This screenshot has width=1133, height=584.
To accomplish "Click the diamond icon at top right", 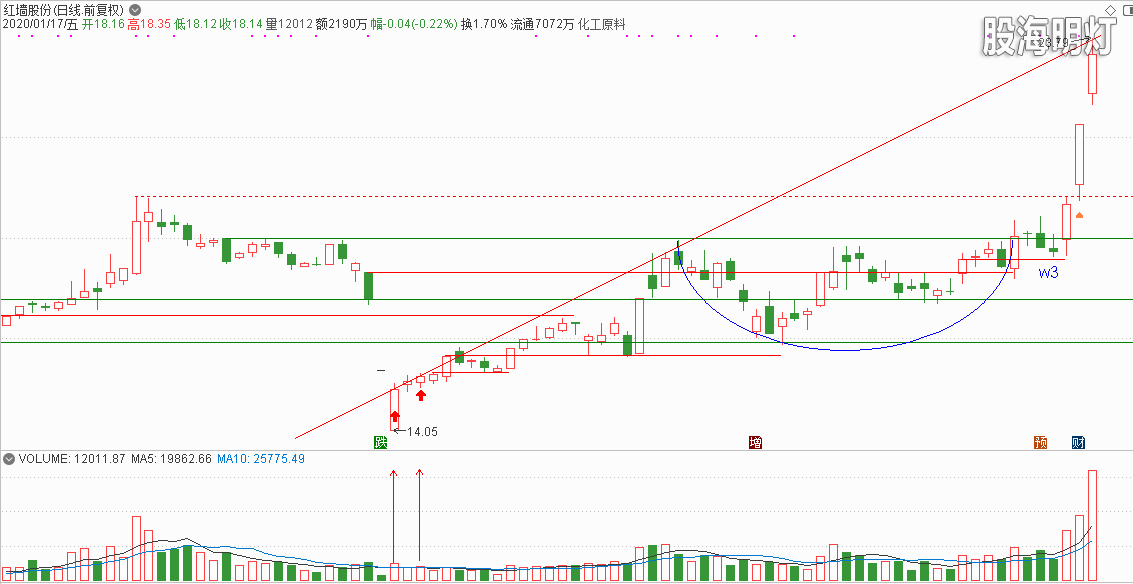I will tap(1111, 9).
